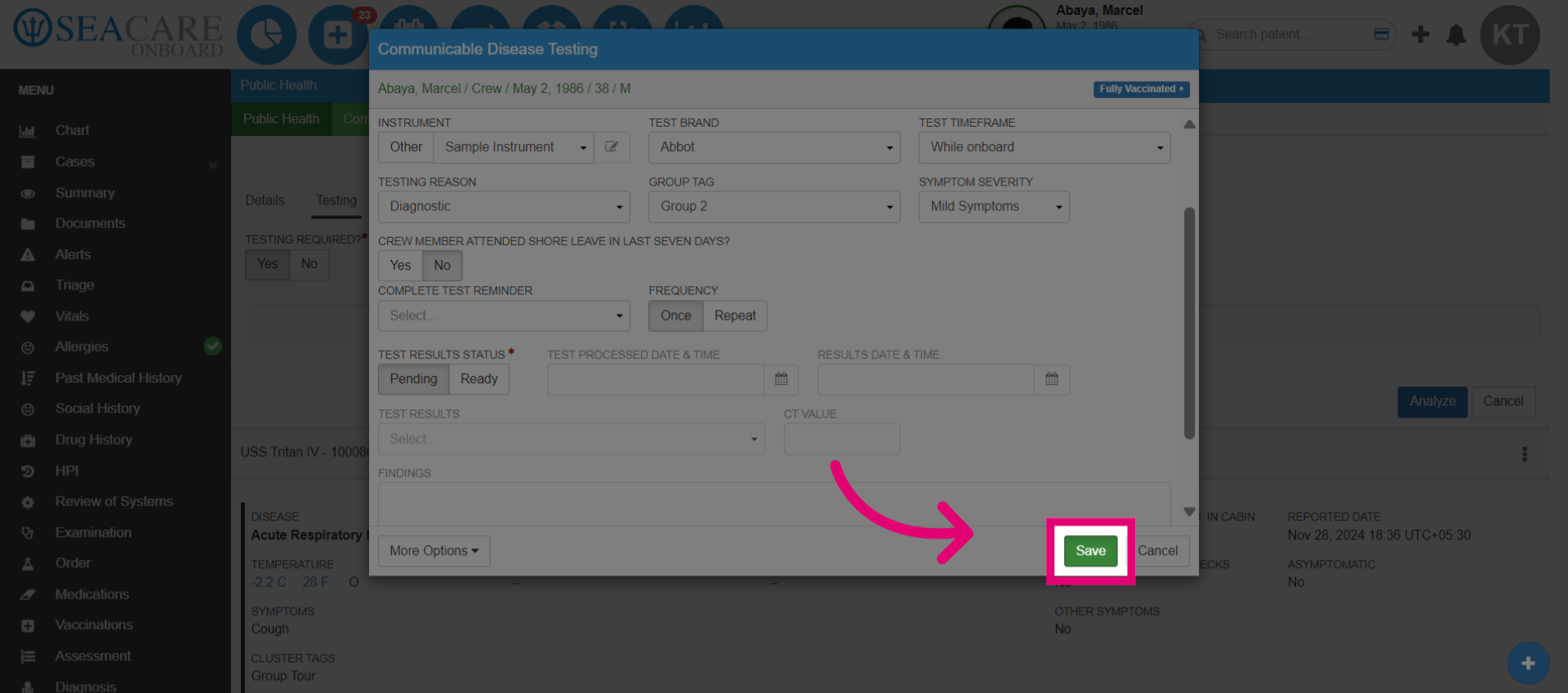Click the Triage icon in the sidebar

coord(28,285)
